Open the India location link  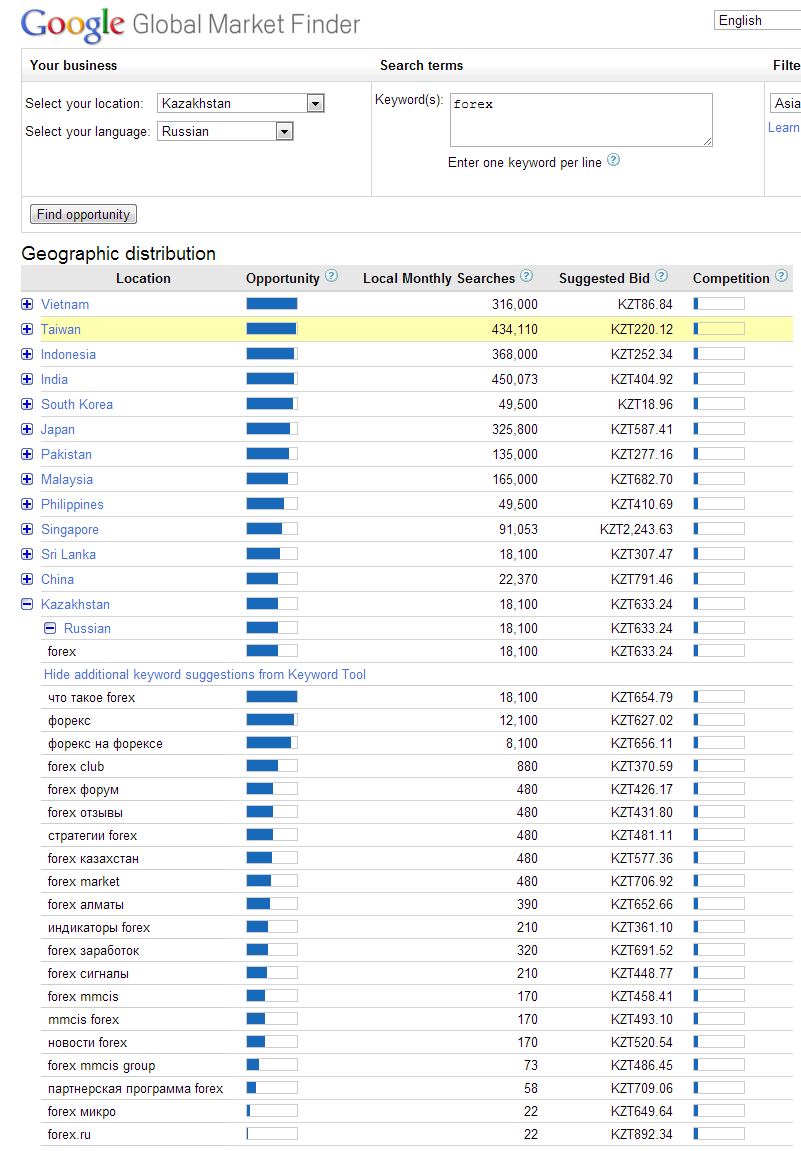click(x=54, y=379)
